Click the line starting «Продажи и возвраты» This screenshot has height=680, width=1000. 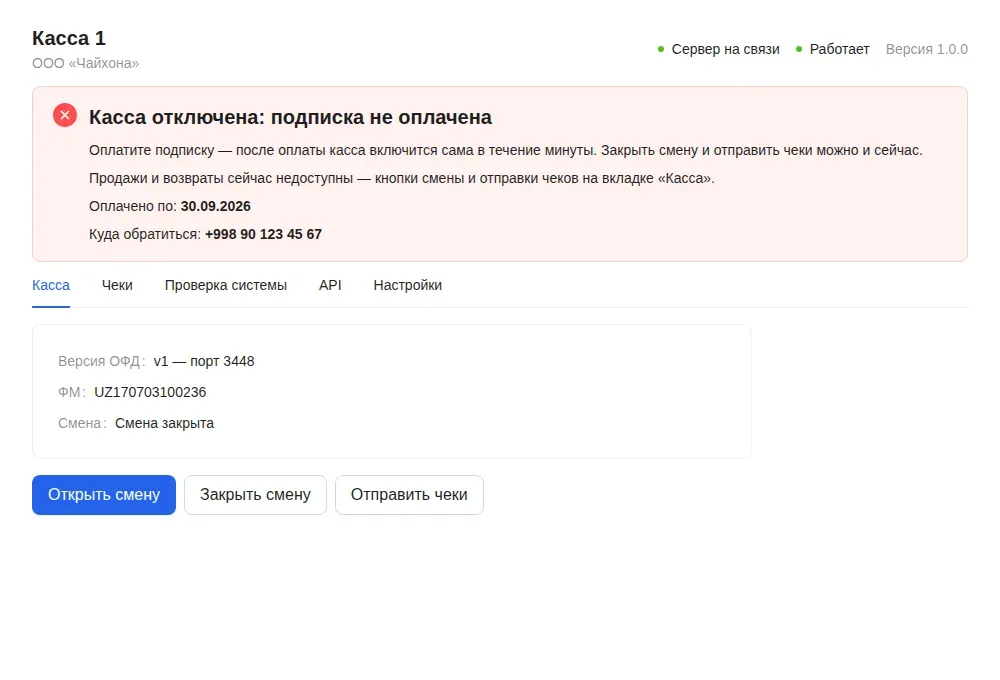pyautogui.click(x=402, y=179)
